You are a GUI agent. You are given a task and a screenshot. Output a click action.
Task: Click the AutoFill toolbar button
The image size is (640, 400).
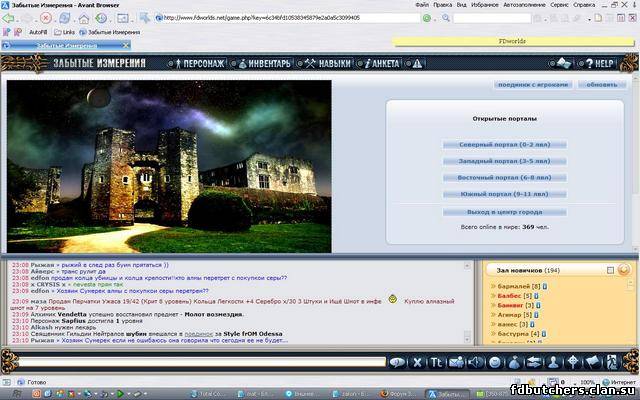pyautogui.click(x=38, y=32)
